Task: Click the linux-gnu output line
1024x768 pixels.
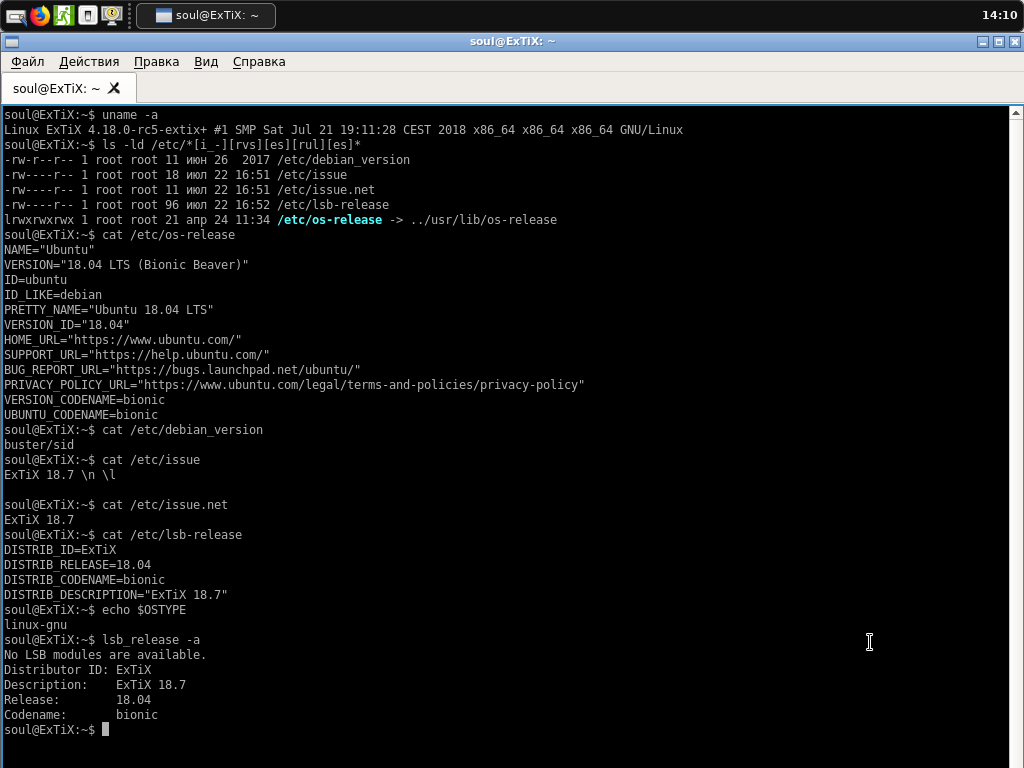Action: coord(35,626)
